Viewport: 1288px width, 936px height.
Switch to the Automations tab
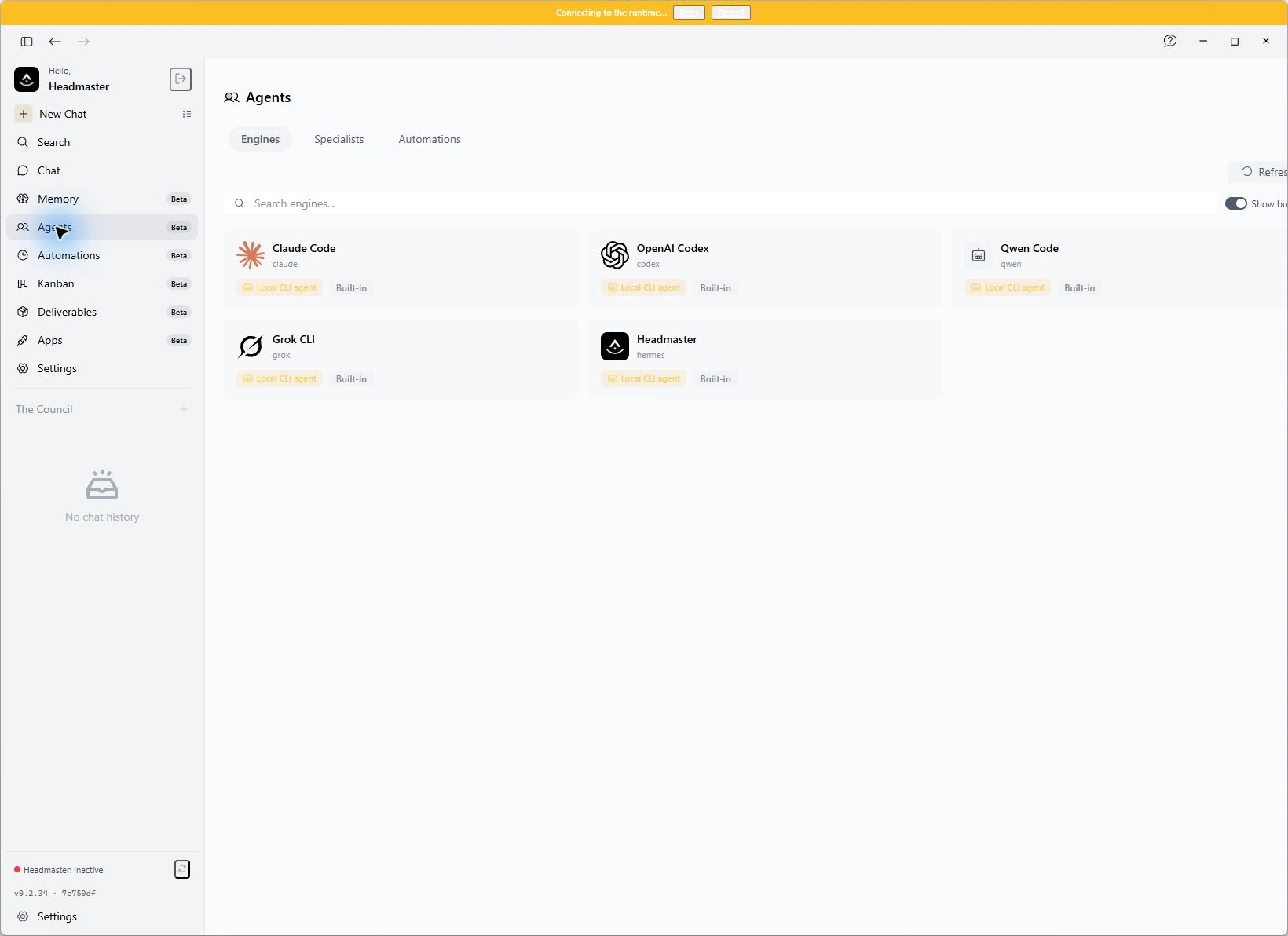point(430,139)
